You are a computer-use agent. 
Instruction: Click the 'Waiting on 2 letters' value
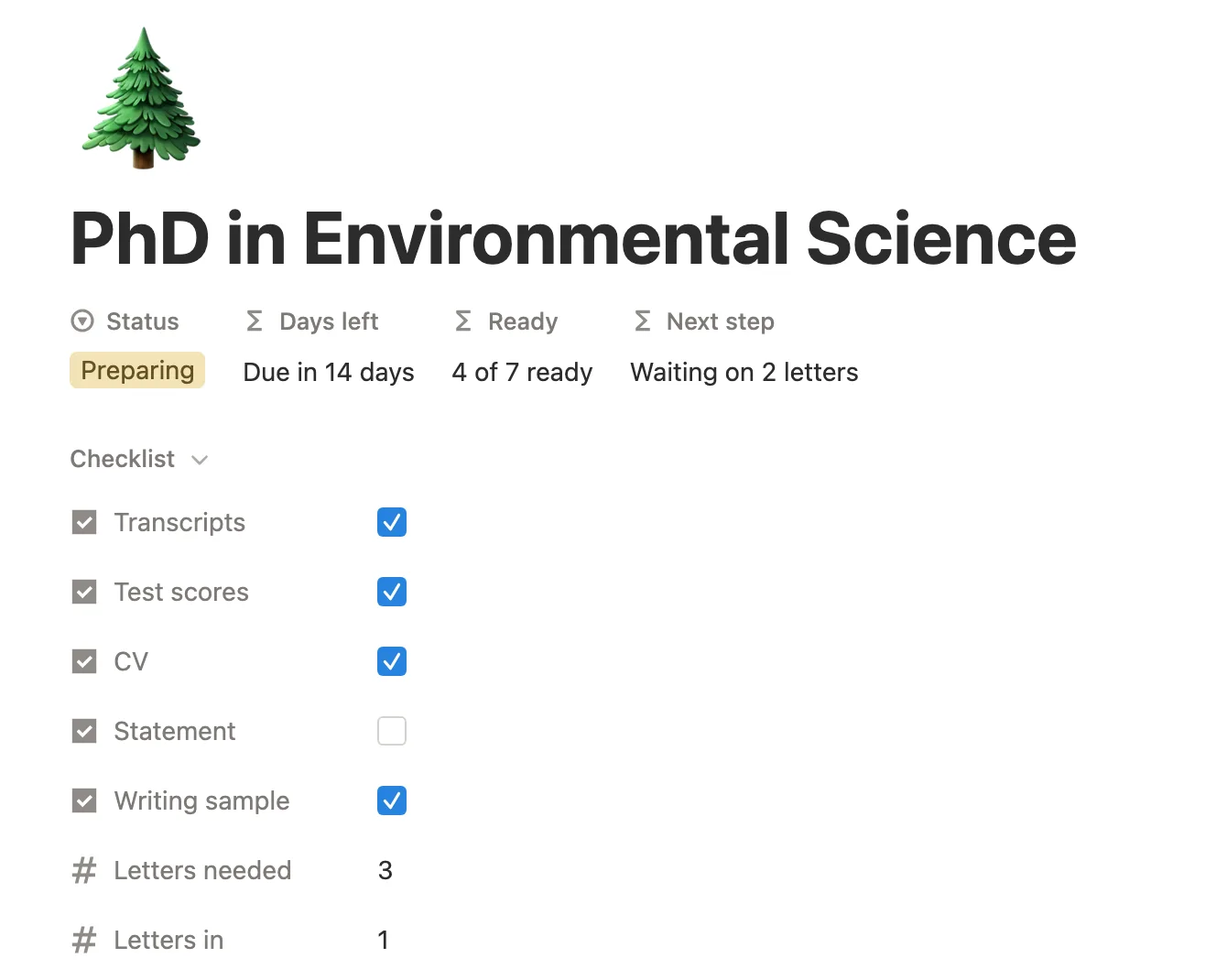744,372
